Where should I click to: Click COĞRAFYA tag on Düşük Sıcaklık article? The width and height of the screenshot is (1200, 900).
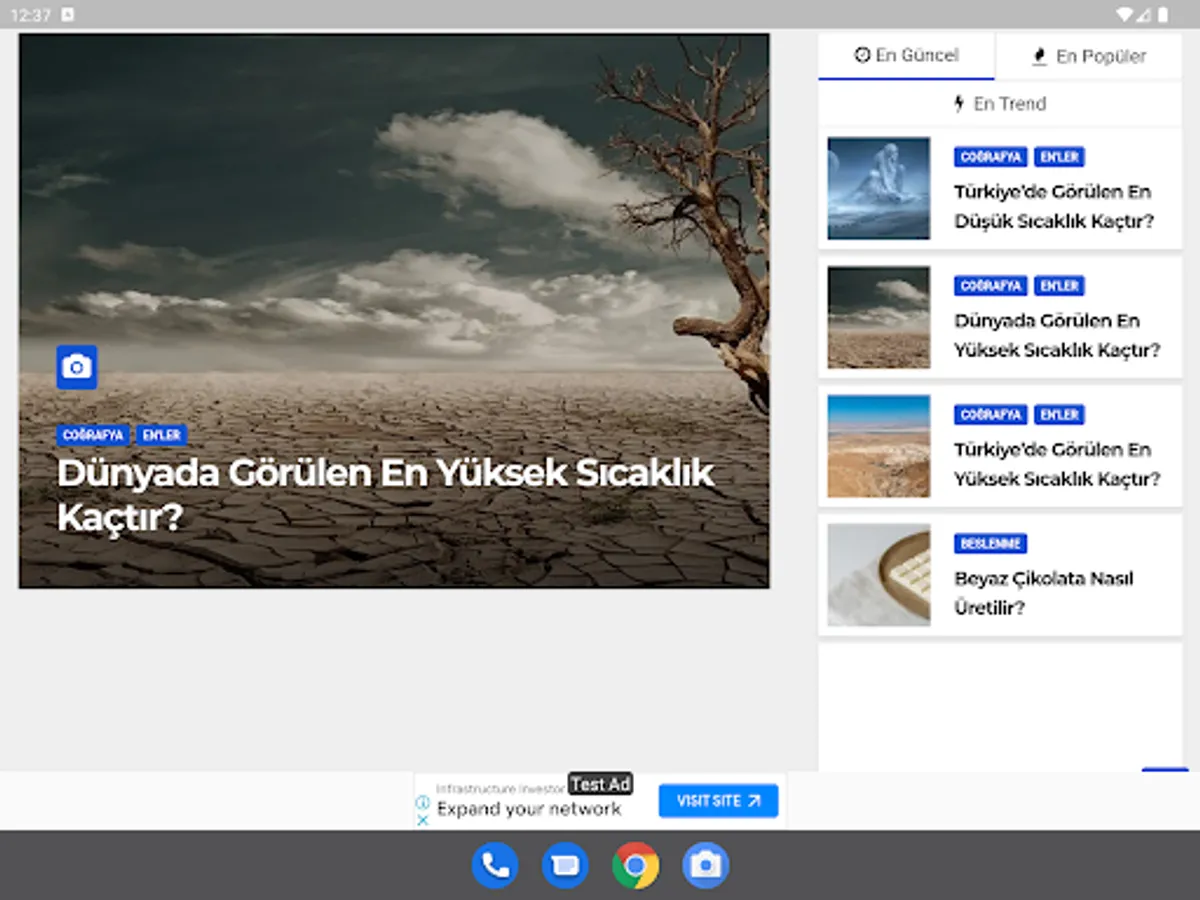991,157
